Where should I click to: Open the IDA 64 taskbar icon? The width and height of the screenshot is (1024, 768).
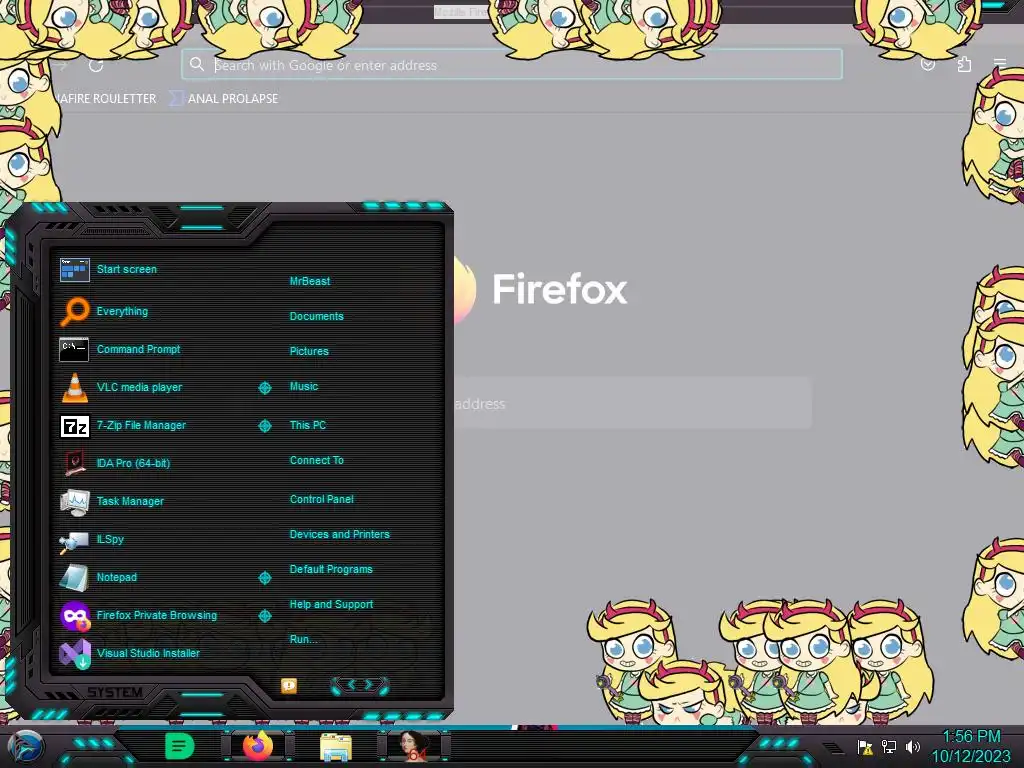click(413, 746)
